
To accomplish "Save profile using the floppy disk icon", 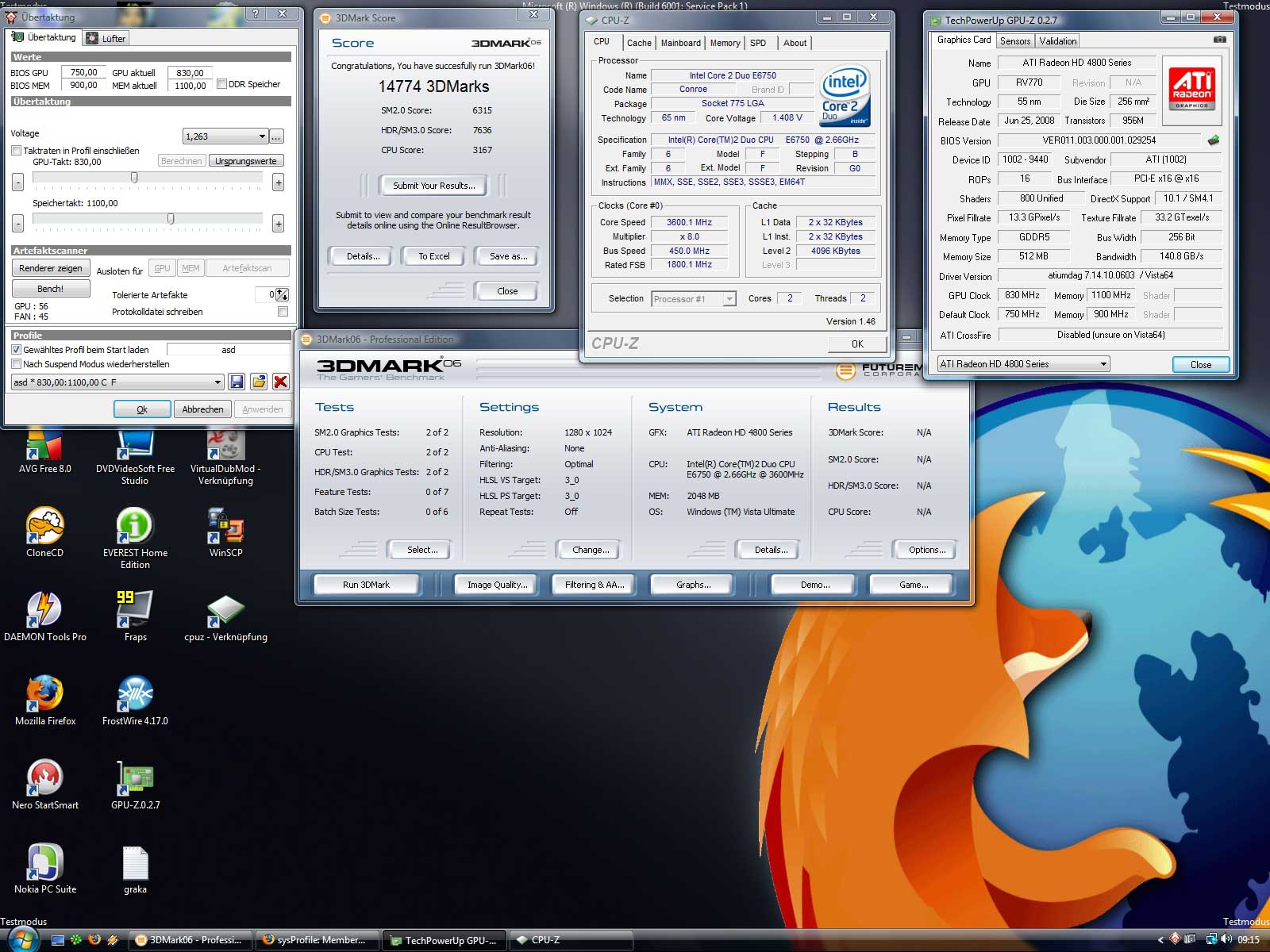I will 237,382.
